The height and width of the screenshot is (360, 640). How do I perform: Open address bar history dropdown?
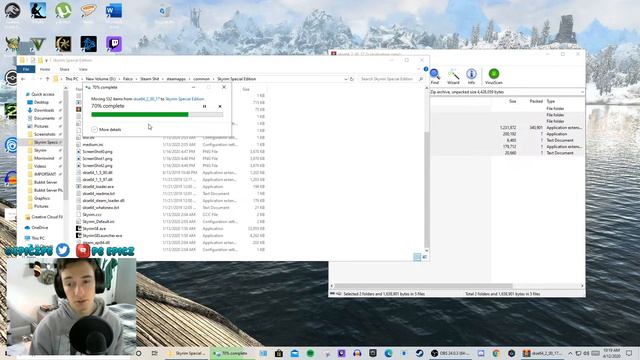(x=345, y=79)
